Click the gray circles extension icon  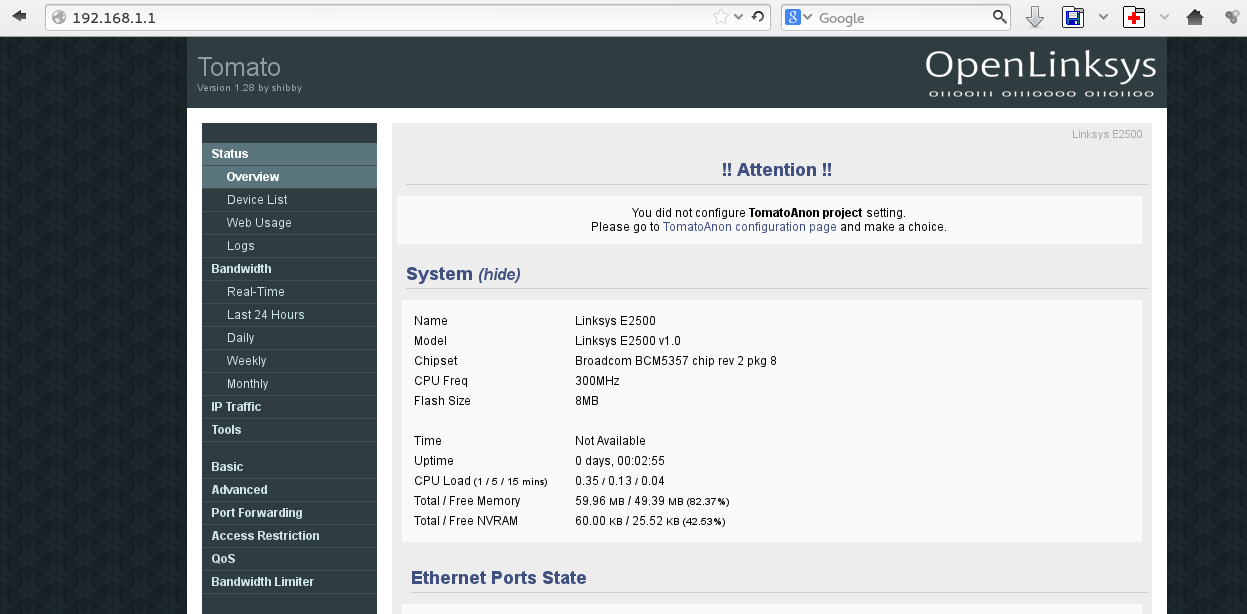pyautogui.click(x=1232, y=17)
